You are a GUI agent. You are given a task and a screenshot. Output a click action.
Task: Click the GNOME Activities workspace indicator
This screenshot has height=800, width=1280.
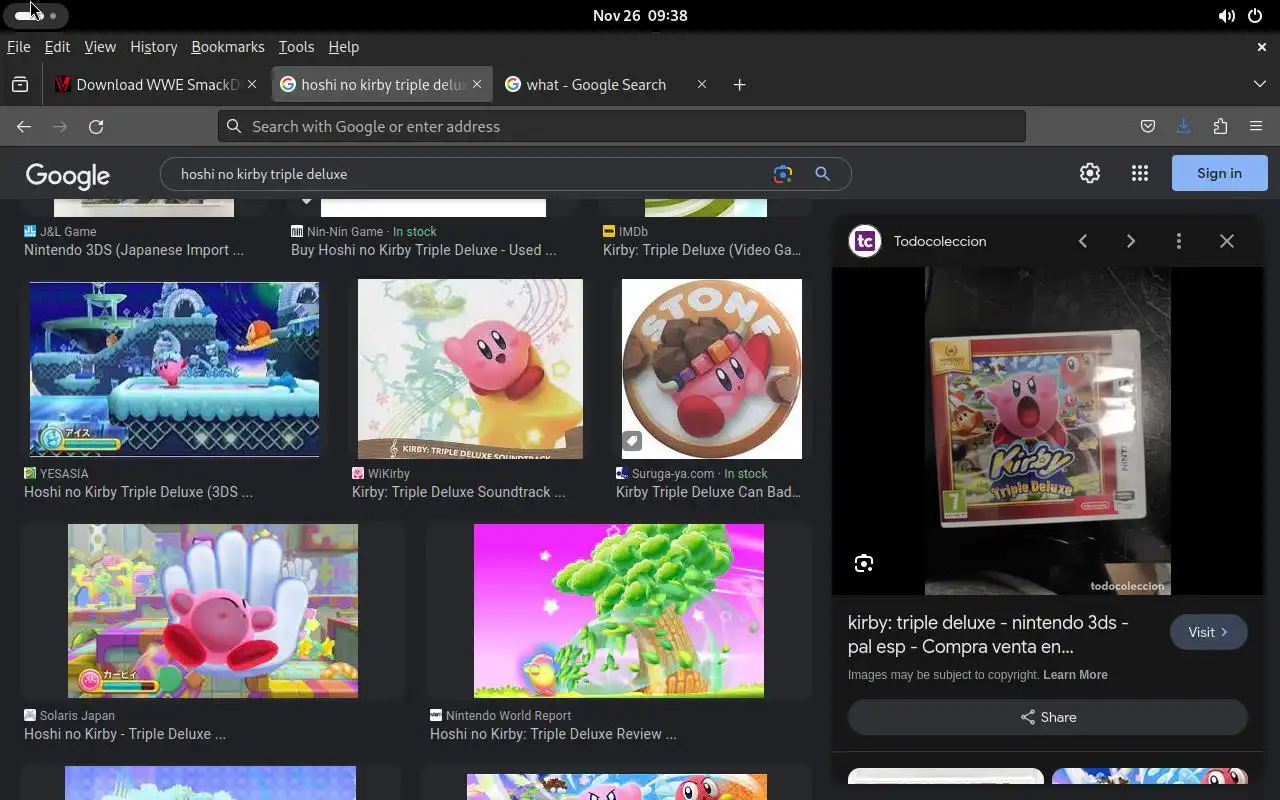point(36,16)
